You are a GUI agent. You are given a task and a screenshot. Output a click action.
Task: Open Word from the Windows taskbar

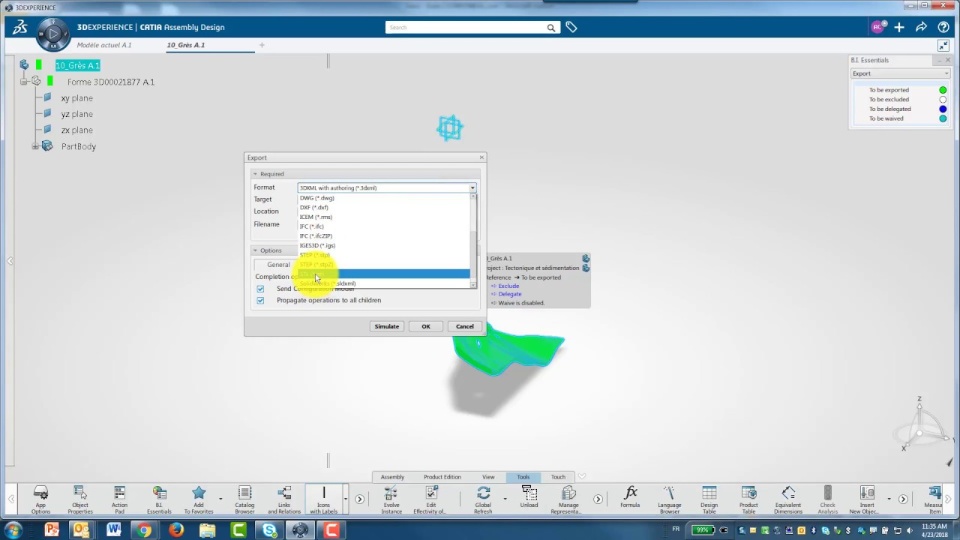113,530
